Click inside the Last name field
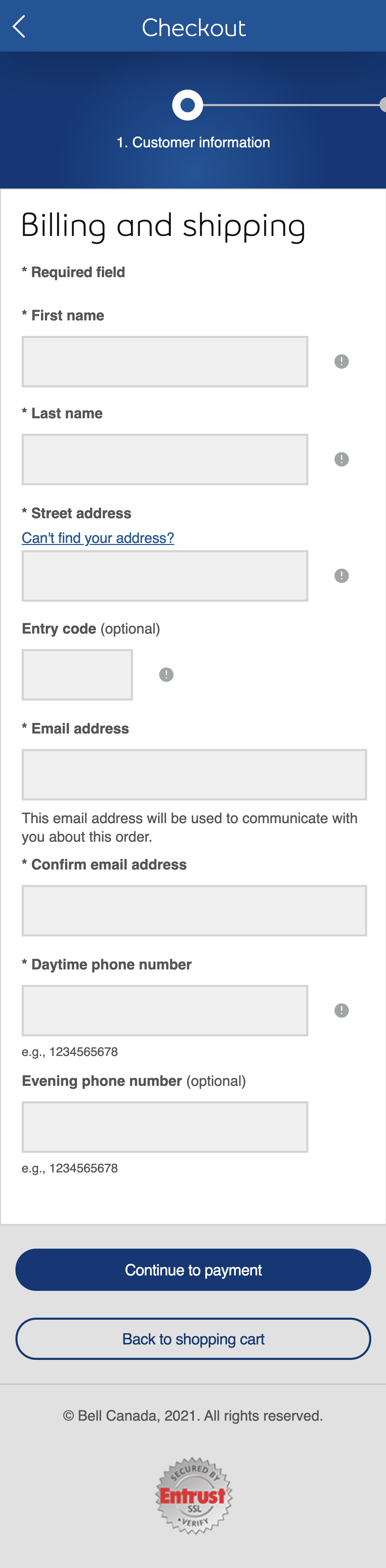 (x=164, y=458)
